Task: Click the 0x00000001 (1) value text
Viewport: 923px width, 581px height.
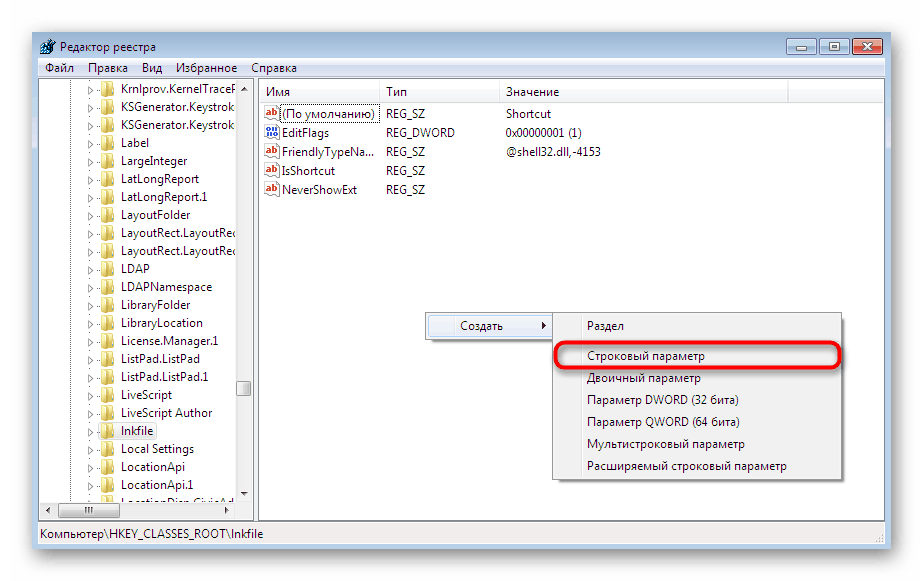Action: (x=543, y=133)
